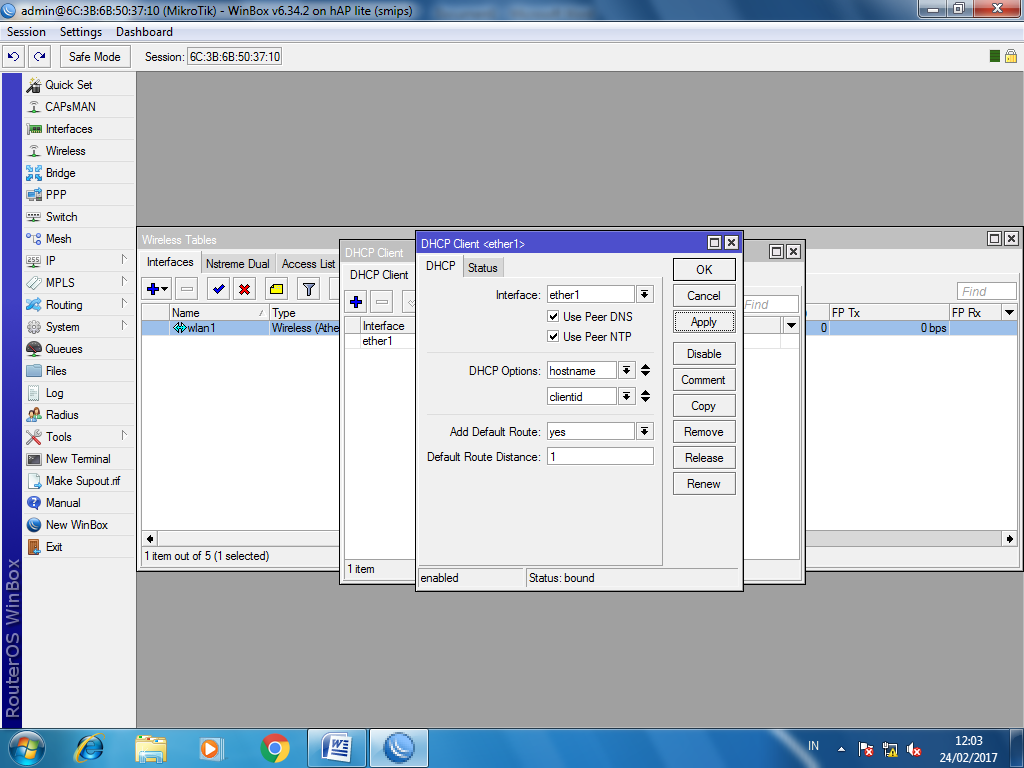Expand IP submenu
This screenshot has height=768, width=1024.
pos(124,260)
